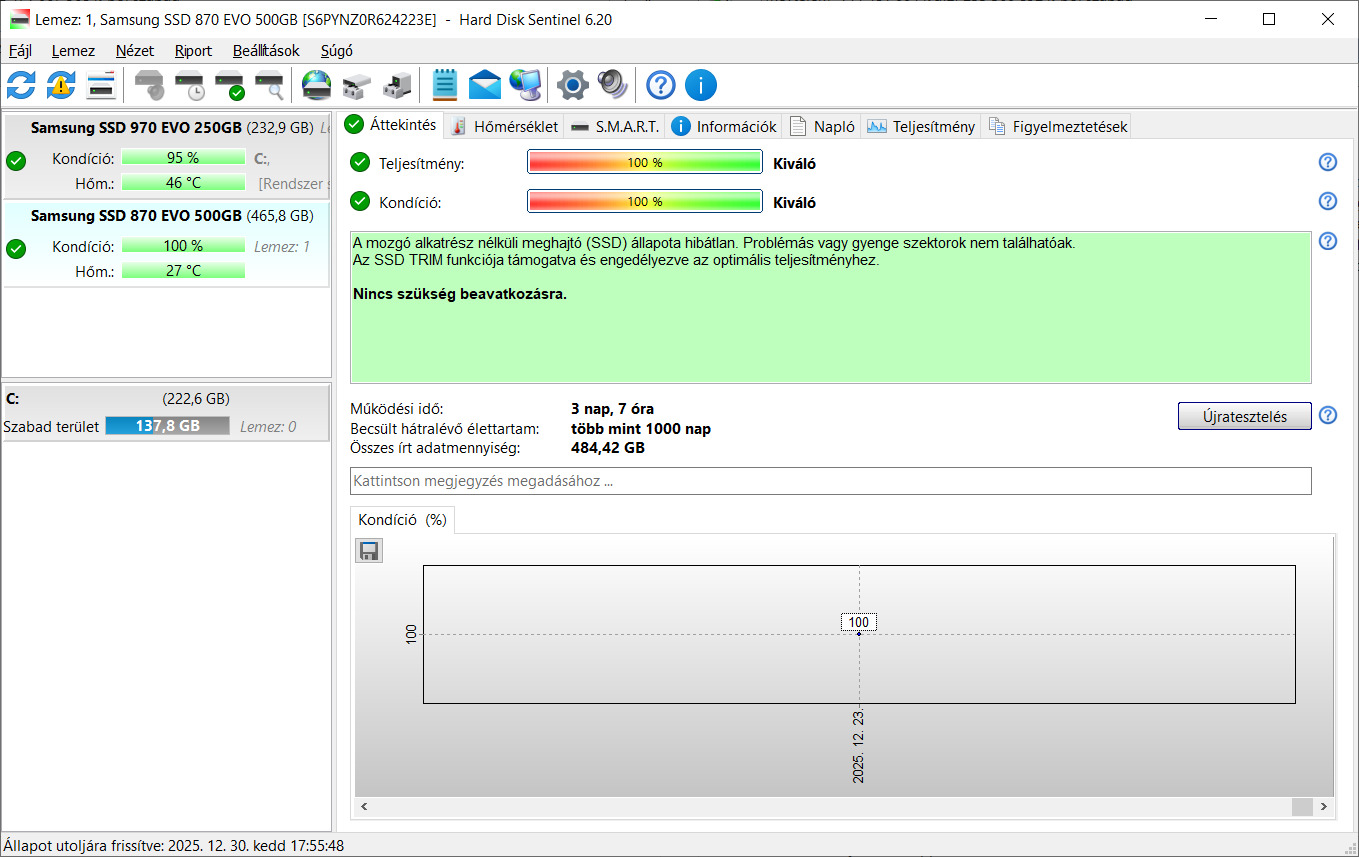Click the blue envelope toolbar icon
Viewport: 1359px width, 857px height.
coord(485,85)
